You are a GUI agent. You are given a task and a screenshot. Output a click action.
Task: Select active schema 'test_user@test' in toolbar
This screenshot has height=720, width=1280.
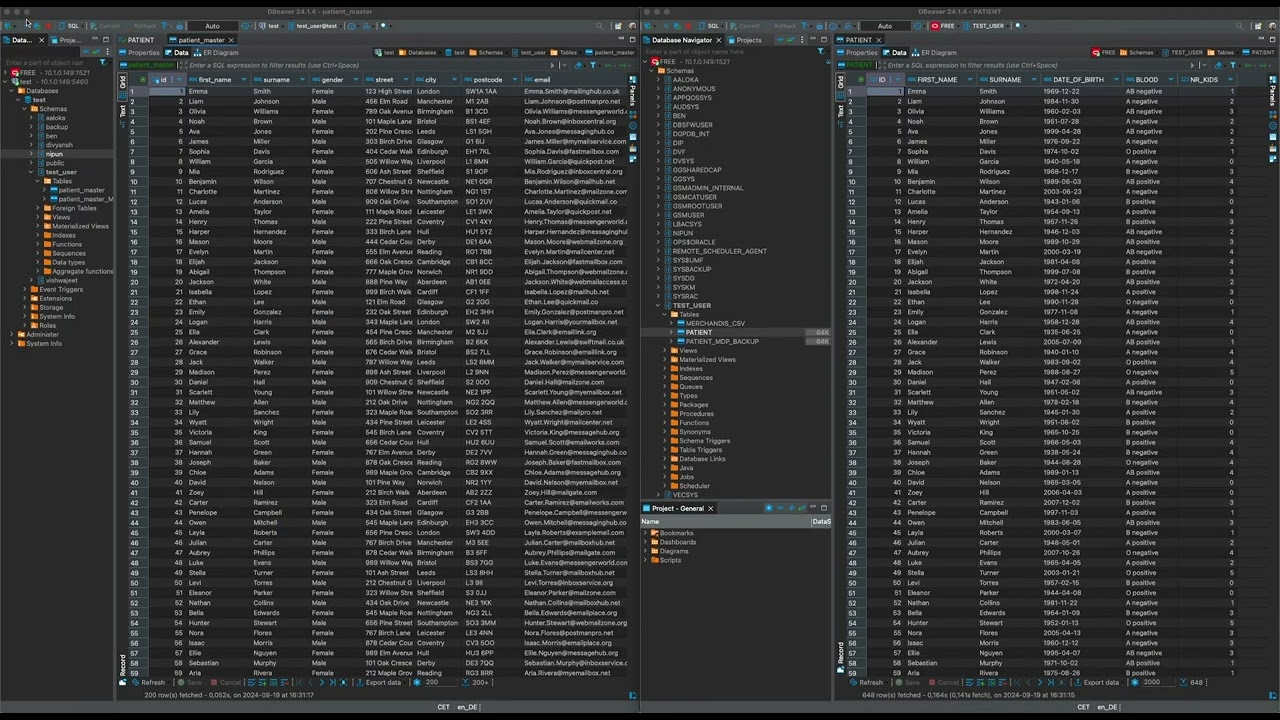314,26
